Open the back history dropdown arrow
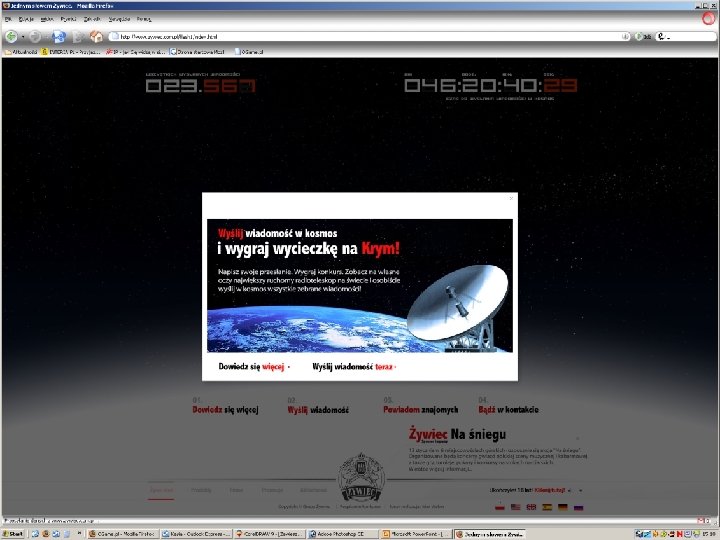Screen dimensions: 720x540 (23, 37)
